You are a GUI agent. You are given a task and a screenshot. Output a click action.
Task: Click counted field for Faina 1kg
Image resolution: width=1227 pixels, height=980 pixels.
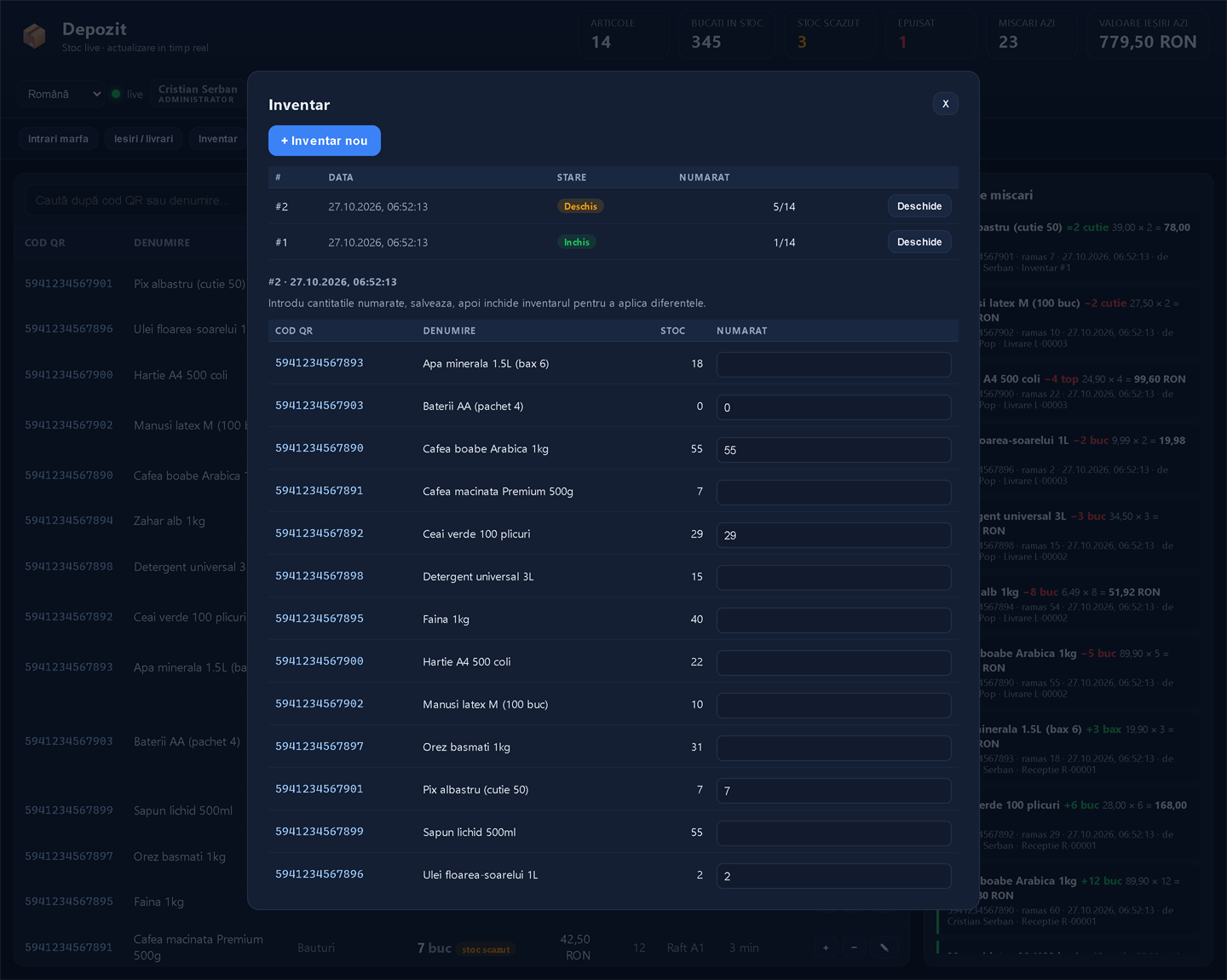[x=834, y=620]
